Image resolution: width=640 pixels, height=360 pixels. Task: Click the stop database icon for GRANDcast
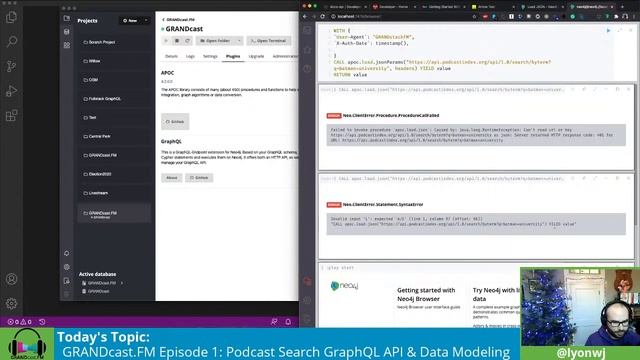(x=177, y=41)
